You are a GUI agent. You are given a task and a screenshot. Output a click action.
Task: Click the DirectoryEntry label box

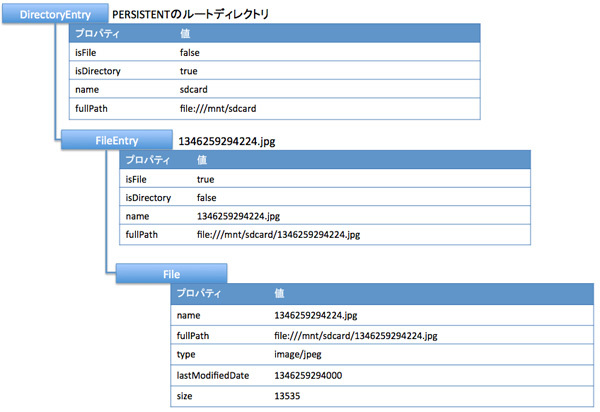click(55, 14)
